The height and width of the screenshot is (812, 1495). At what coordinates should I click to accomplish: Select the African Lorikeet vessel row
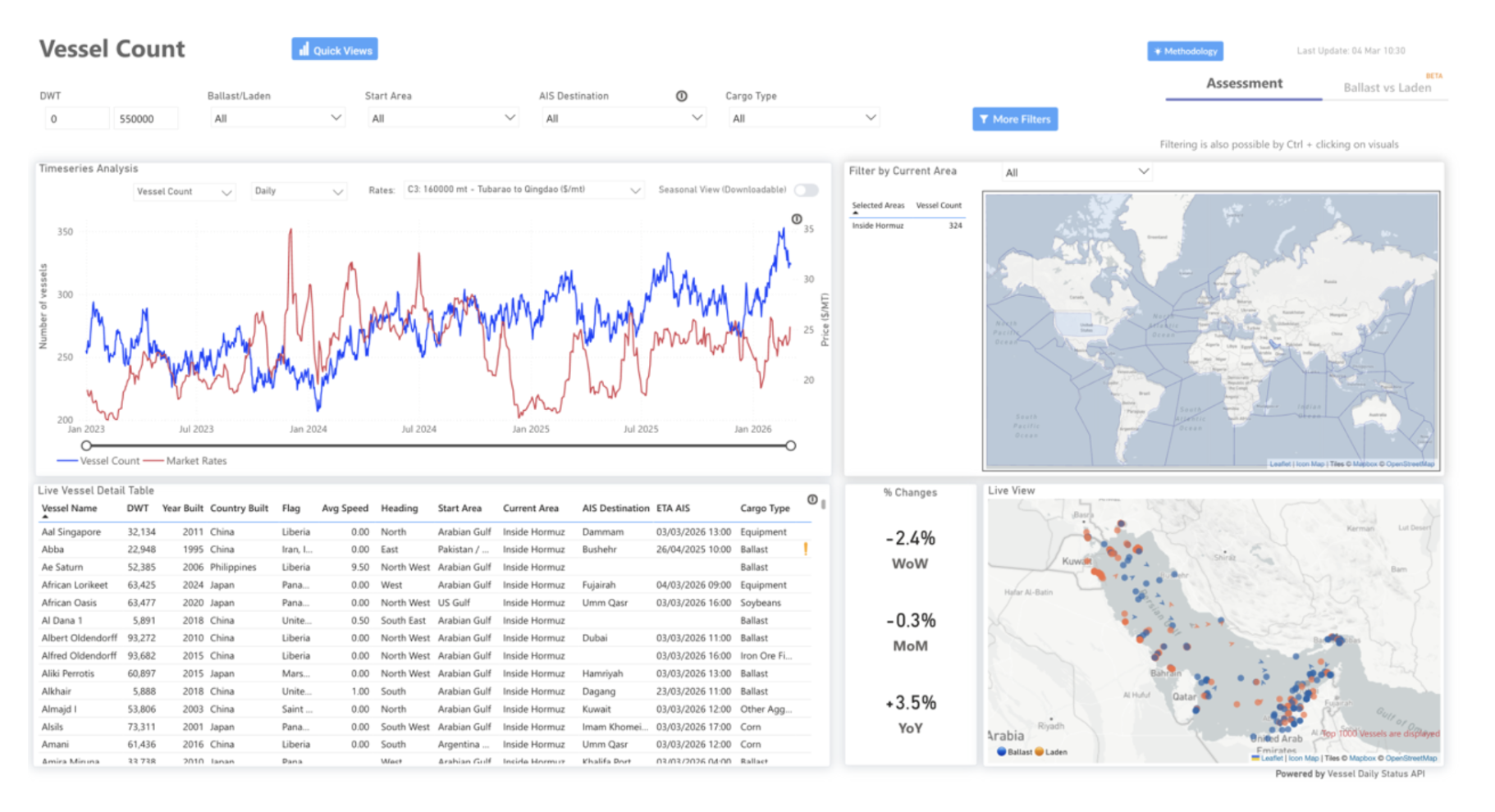[x=425, y=585]
